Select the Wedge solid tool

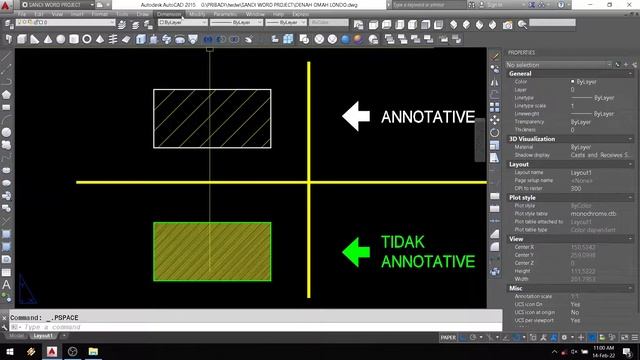pyautogui.click(x=35, y=39)
